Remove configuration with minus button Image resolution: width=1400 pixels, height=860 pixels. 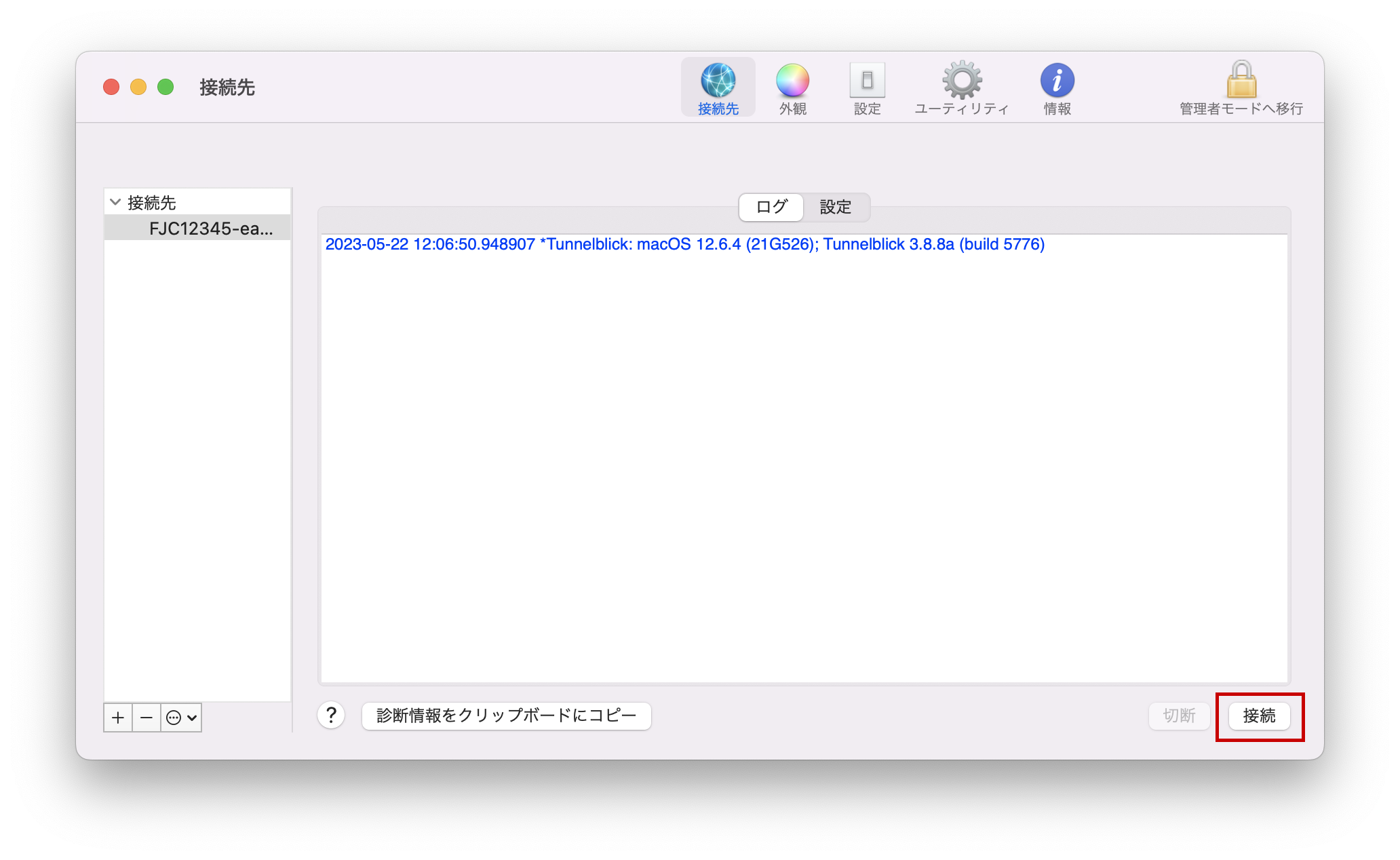147,718
